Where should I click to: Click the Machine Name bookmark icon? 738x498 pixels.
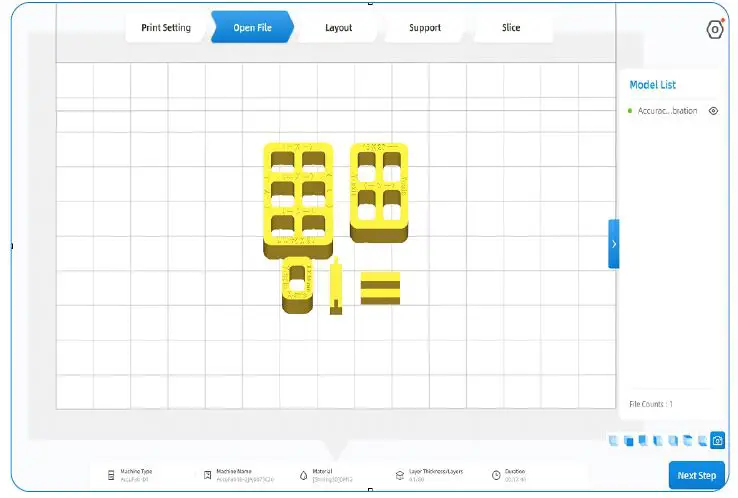coord(208,475)
